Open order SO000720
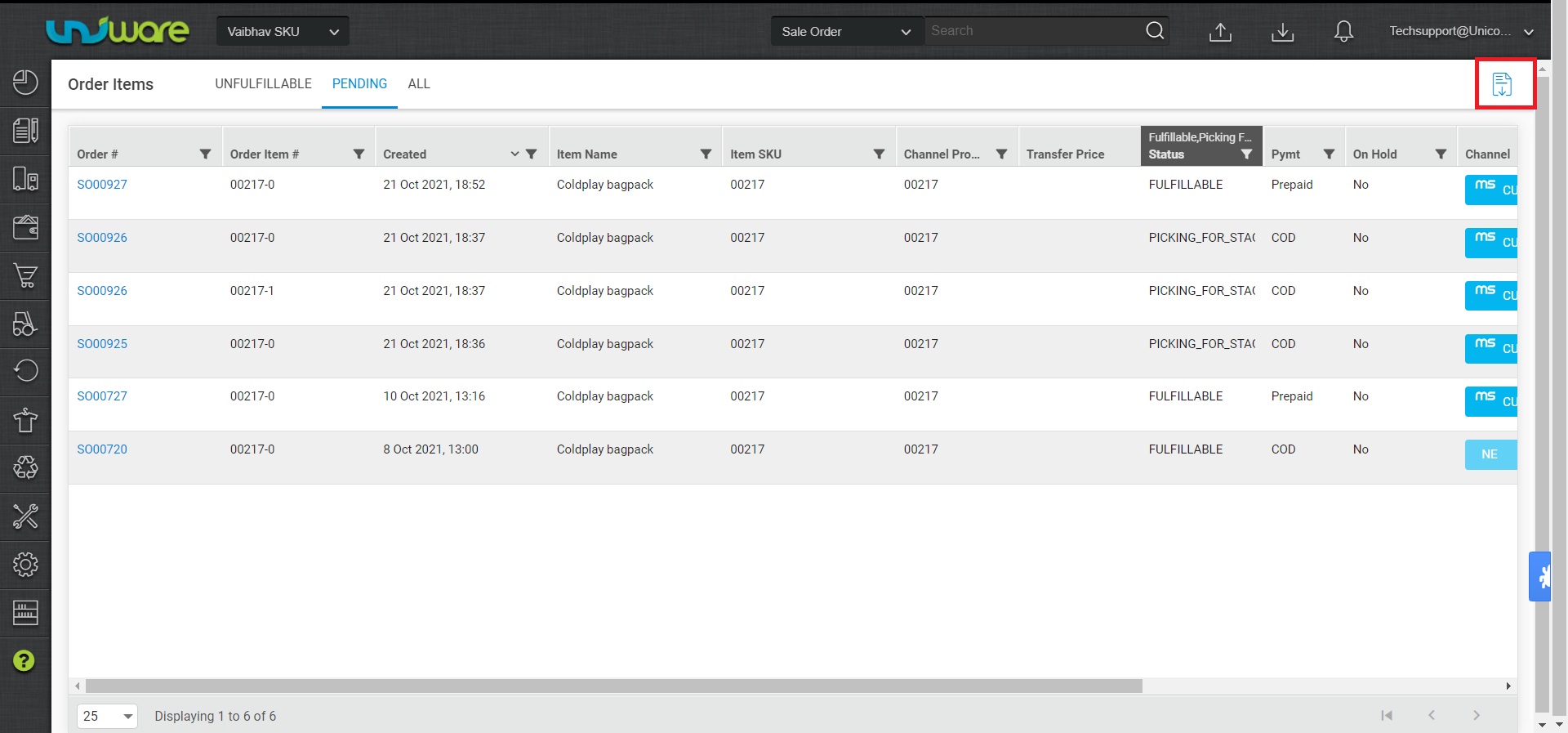The image size is (1568, 733). 102,449
